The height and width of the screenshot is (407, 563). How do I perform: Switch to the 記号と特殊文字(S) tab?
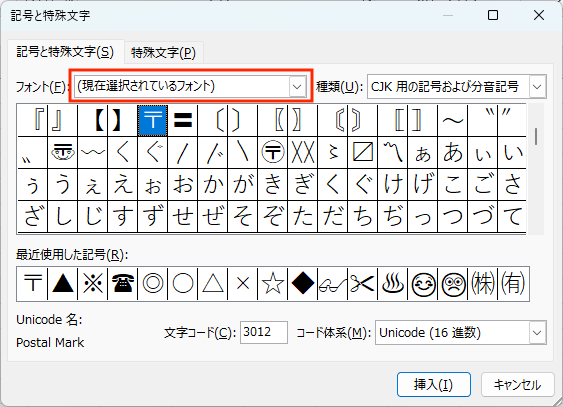click(65, 52)
